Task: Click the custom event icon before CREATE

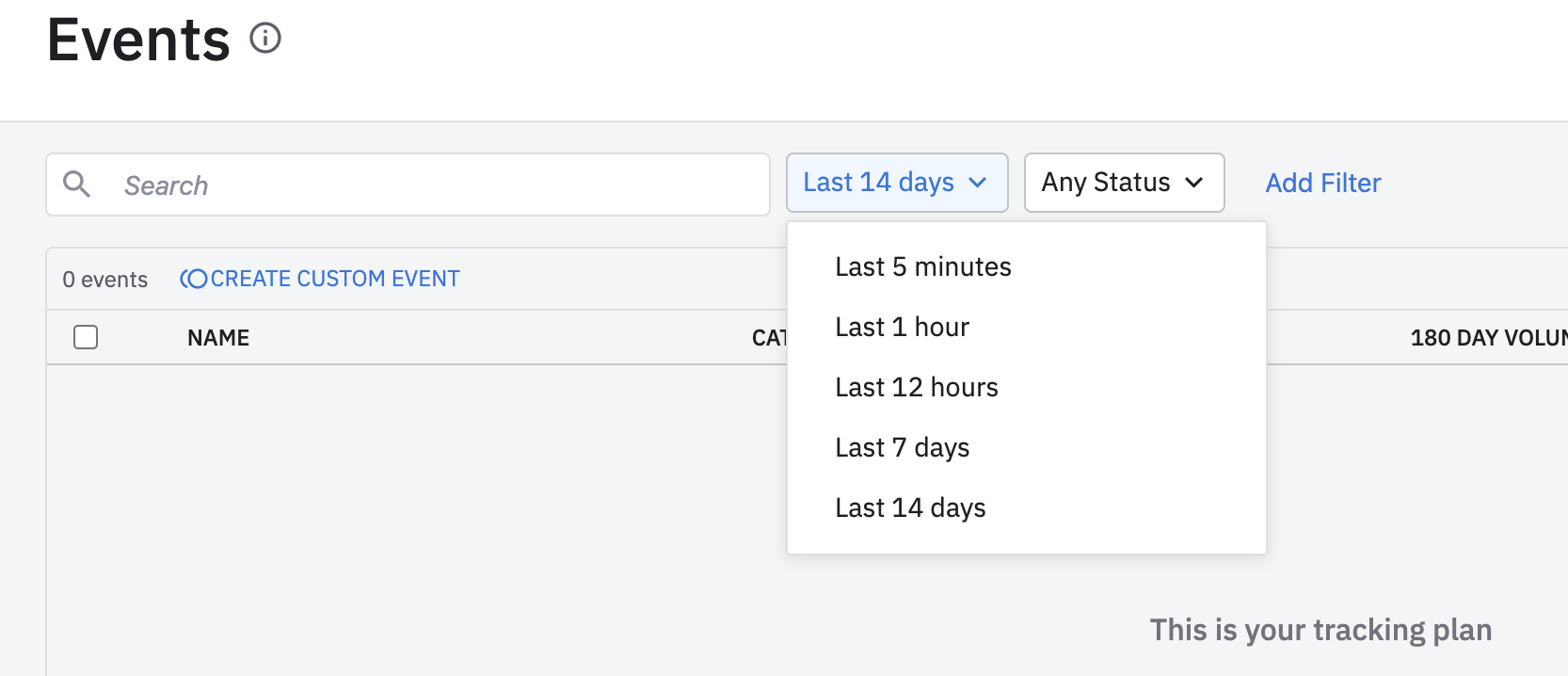Action: click(194, 279)
